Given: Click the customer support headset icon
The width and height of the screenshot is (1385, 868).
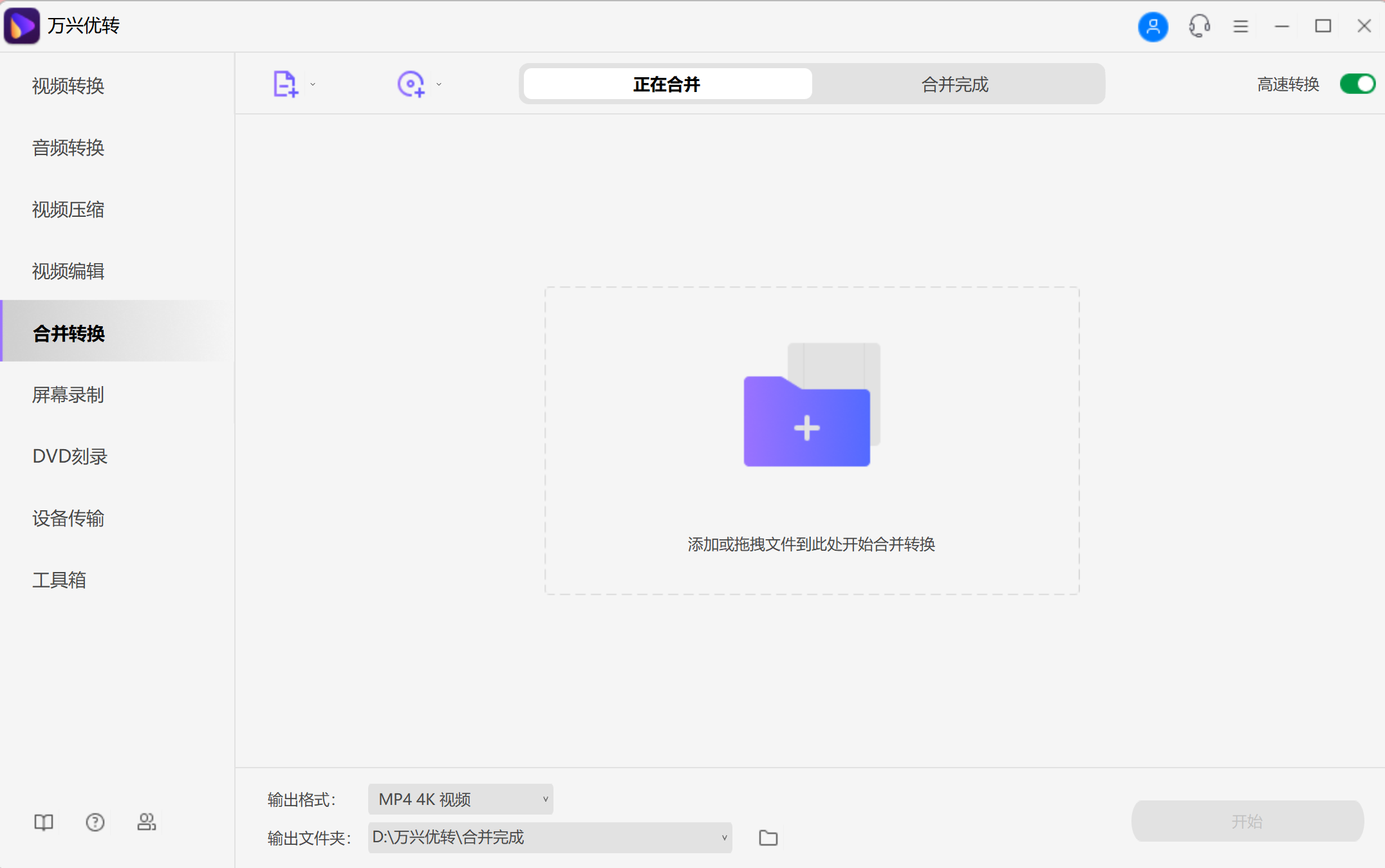Looking at the screenshot, I should coord(1198,26).
